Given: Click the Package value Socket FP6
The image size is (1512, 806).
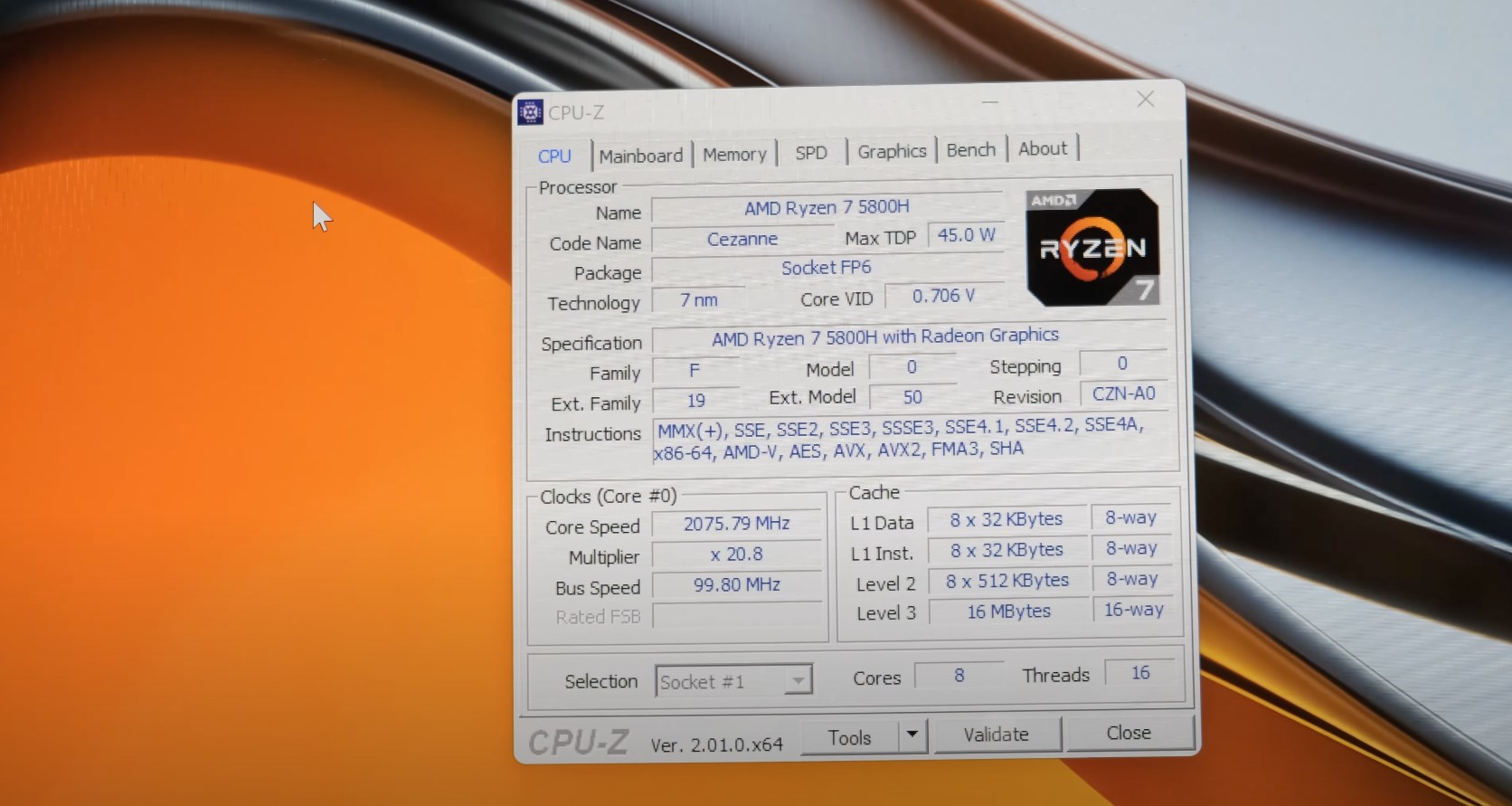Looking at the screenshot, I should [x=827, y=268].
